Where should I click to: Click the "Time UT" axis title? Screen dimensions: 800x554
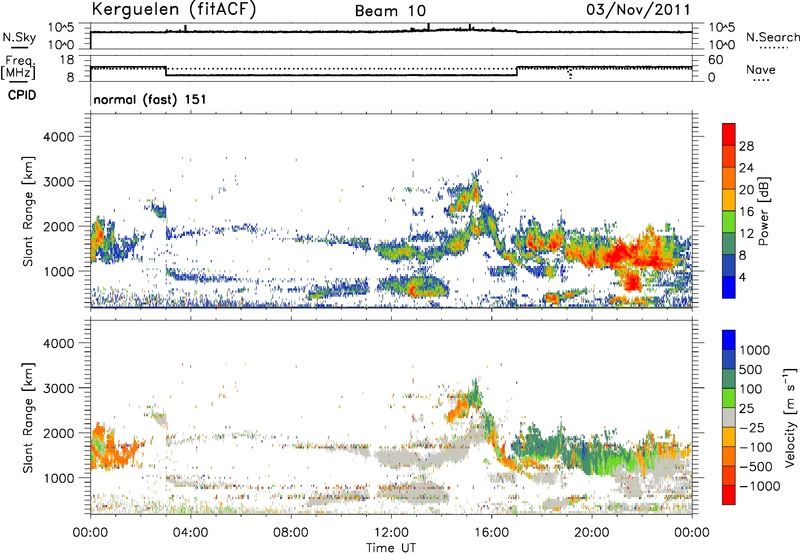(x=391, y=547)
